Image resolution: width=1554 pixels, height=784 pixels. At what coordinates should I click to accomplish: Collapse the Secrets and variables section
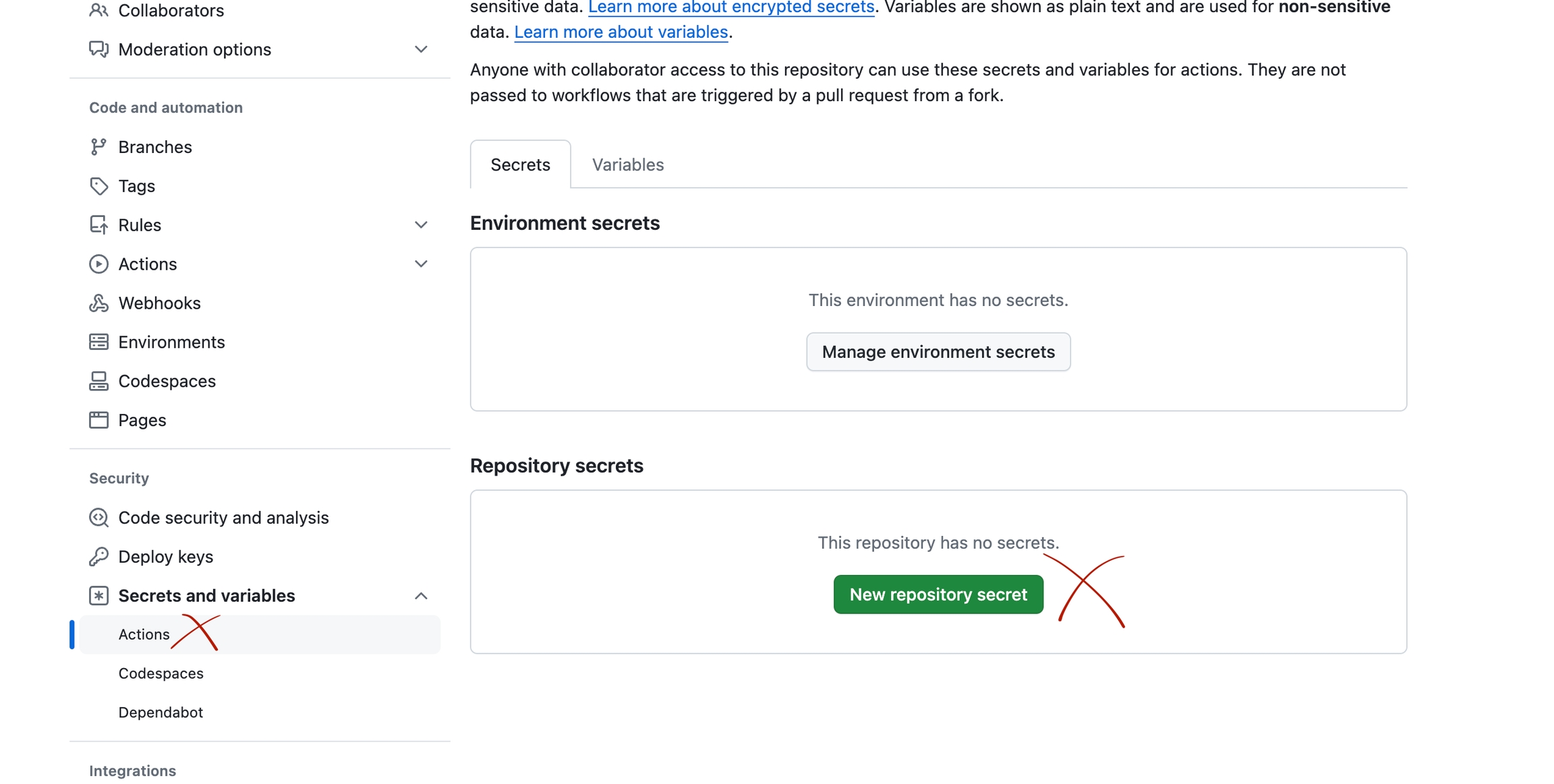[x=421, y=596]
